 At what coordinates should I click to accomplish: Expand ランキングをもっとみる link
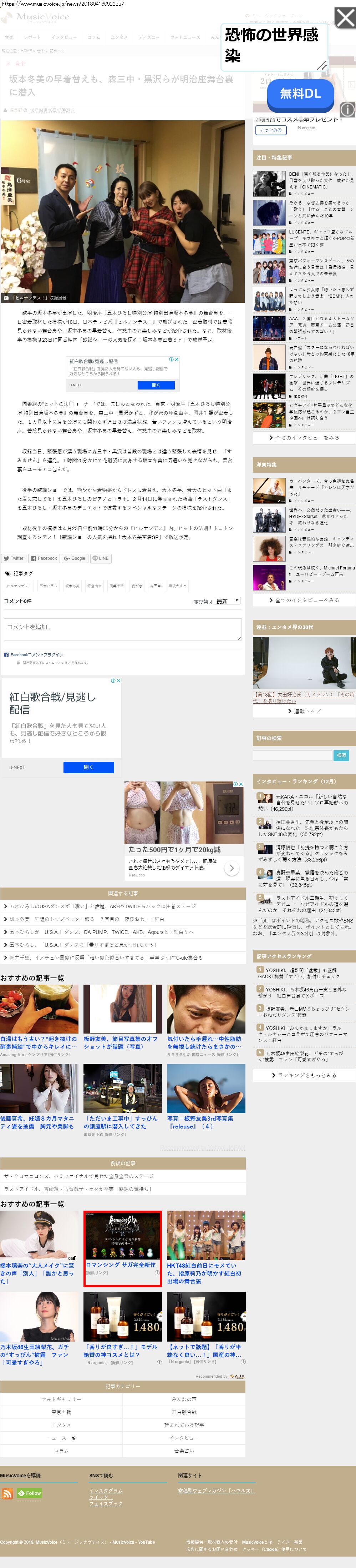point(304,1076)
